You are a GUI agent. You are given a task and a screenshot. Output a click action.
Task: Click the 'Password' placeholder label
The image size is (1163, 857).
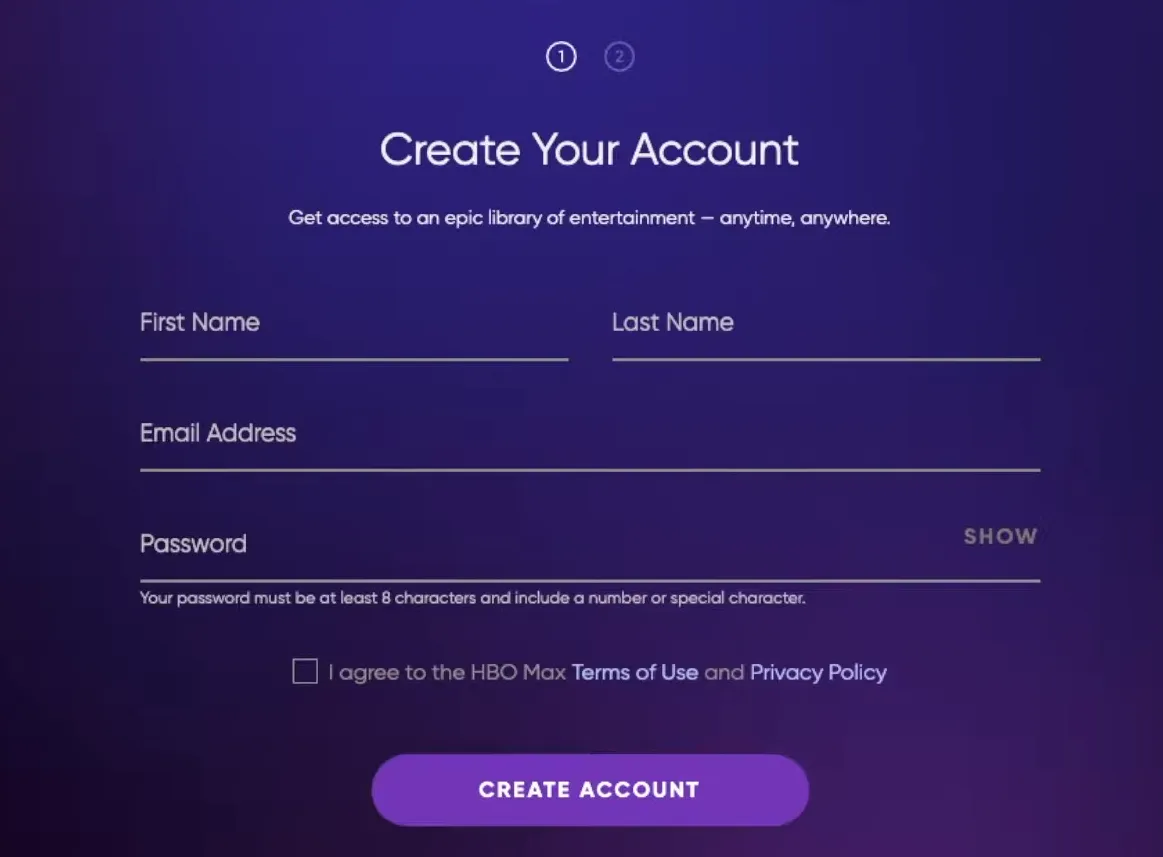193,544
